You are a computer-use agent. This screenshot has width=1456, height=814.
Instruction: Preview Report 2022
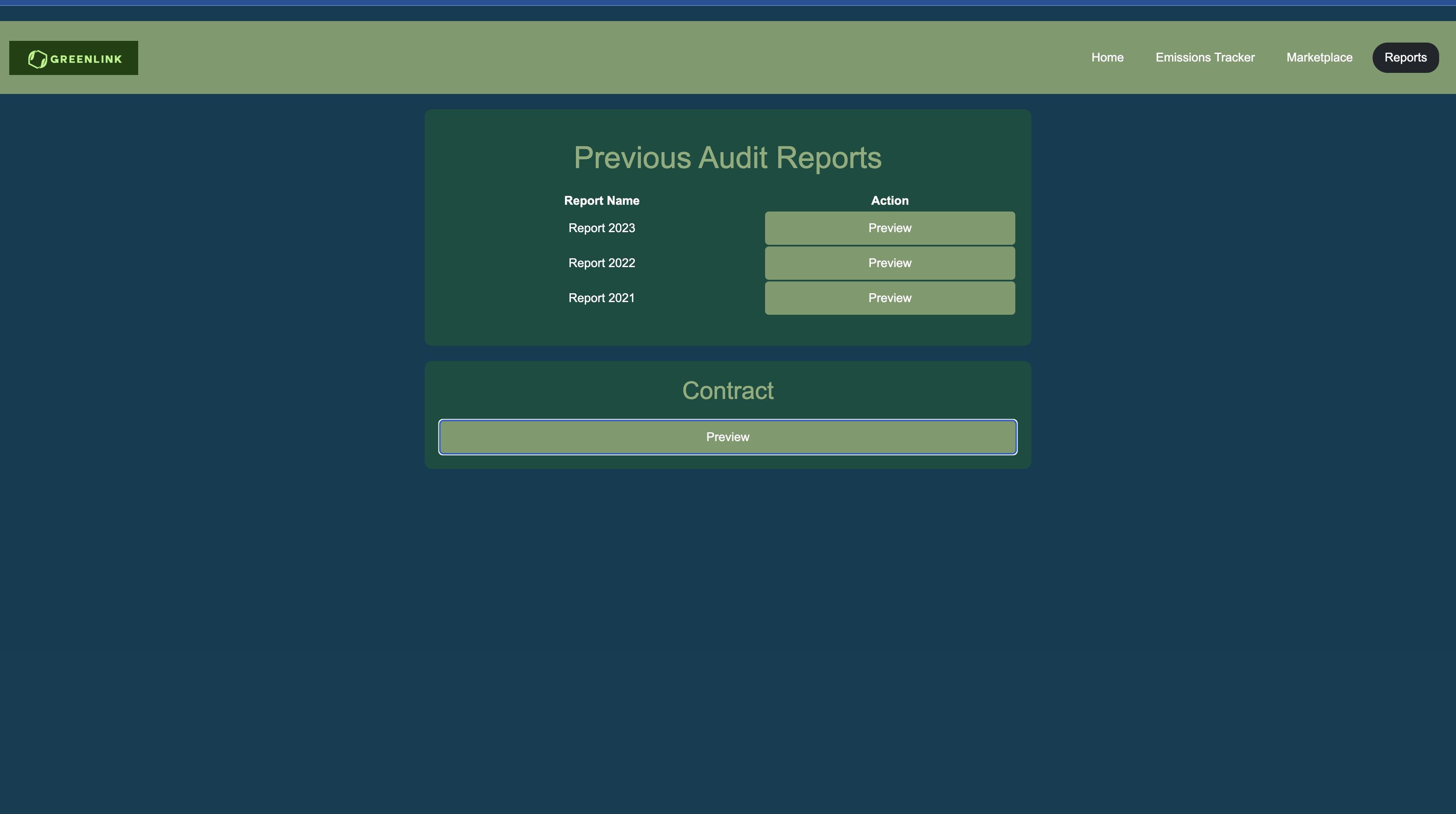[x=890, y=263]
